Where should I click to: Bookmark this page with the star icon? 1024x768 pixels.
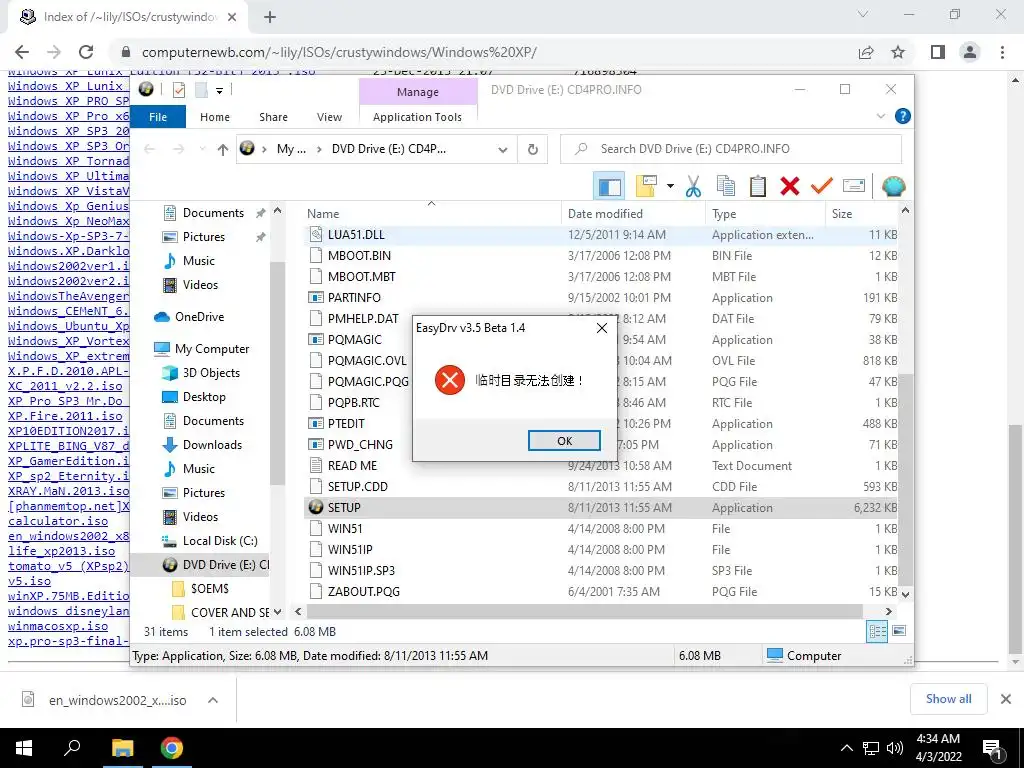[898, 52]
